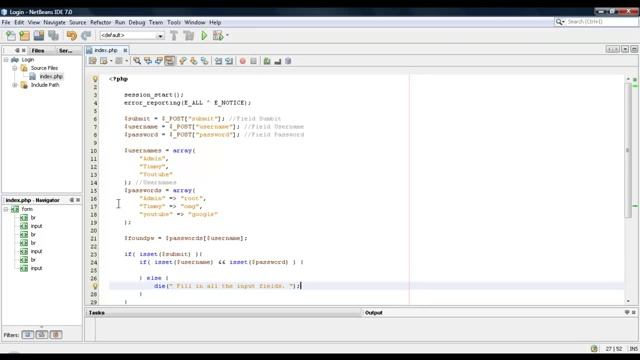Click the INS insert mode indicator
The image size is (640, 360).
point(633,349)
